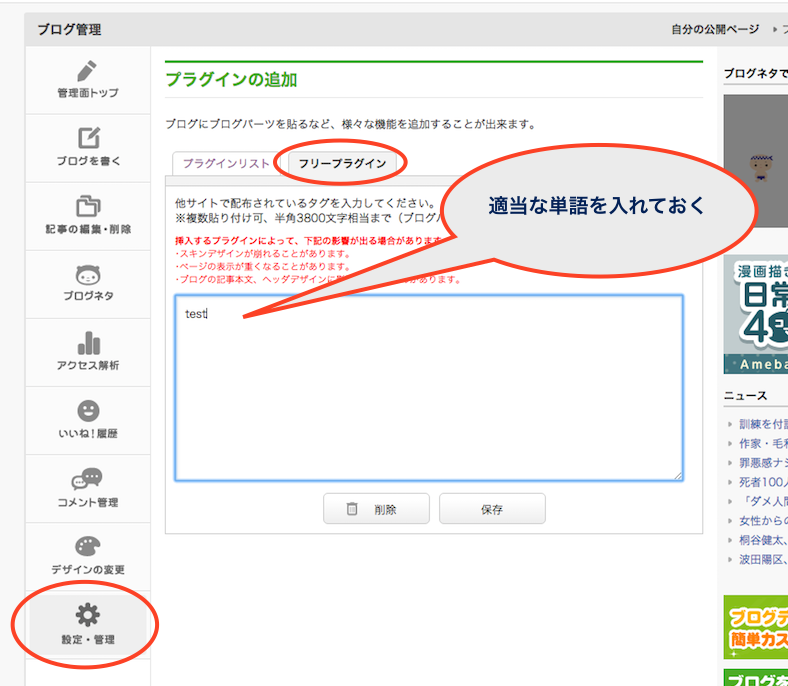The height and width of the screenshot is (686, 788).
Task: Open the first news headline link
Action: tap(762, 424)
